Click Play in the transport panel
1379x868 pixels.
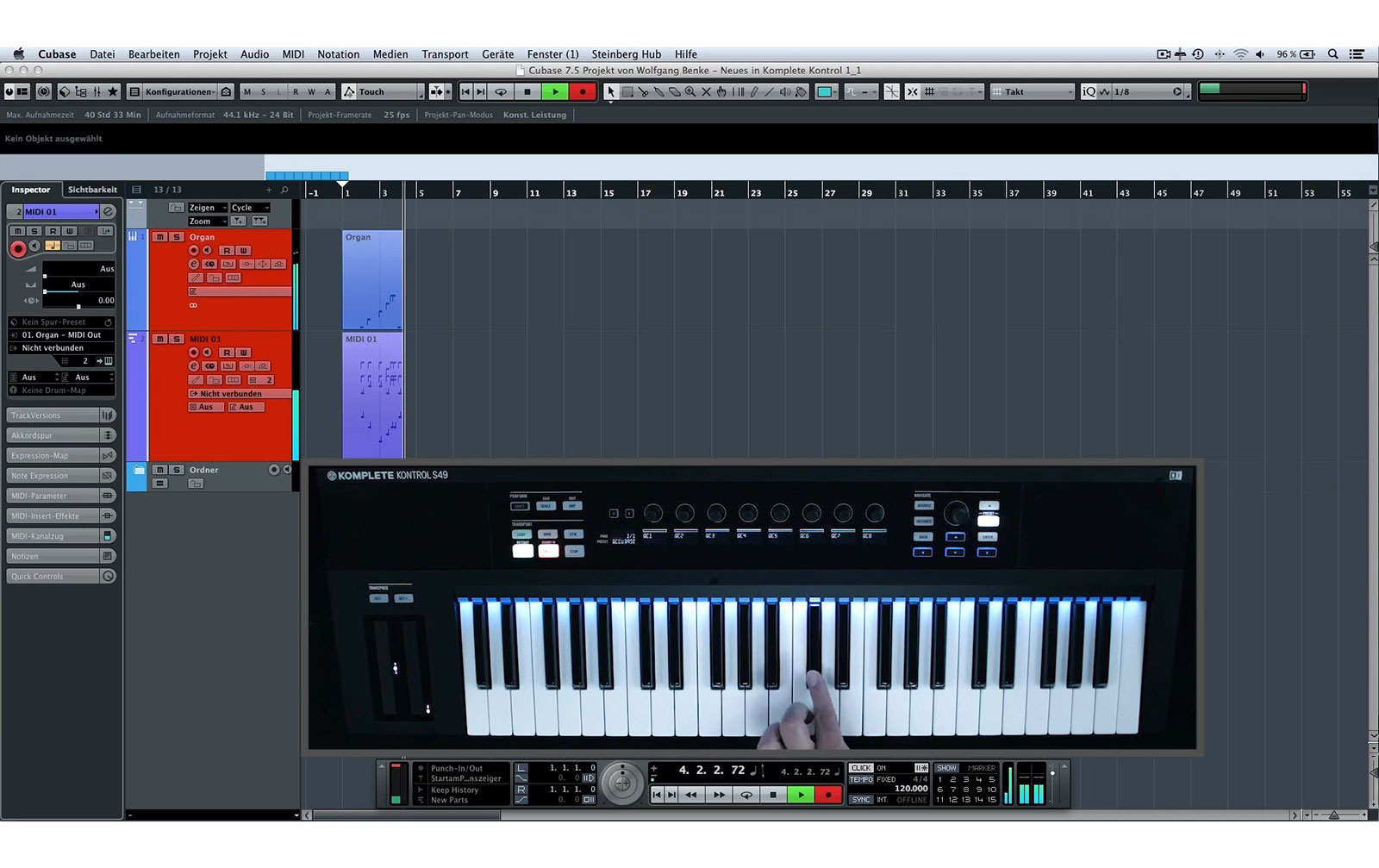[801, 795]
